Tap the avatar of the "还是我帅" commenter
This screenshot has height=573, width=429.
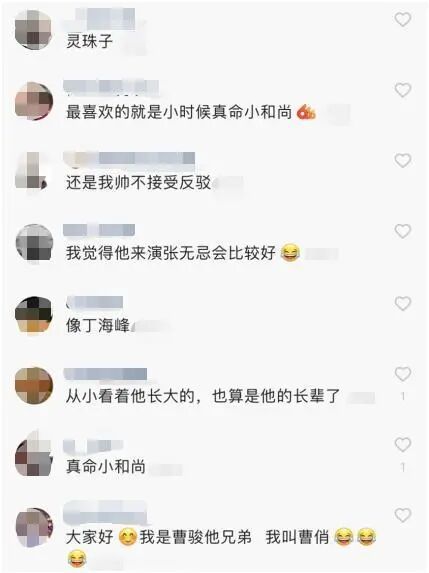tap(32, 171)
